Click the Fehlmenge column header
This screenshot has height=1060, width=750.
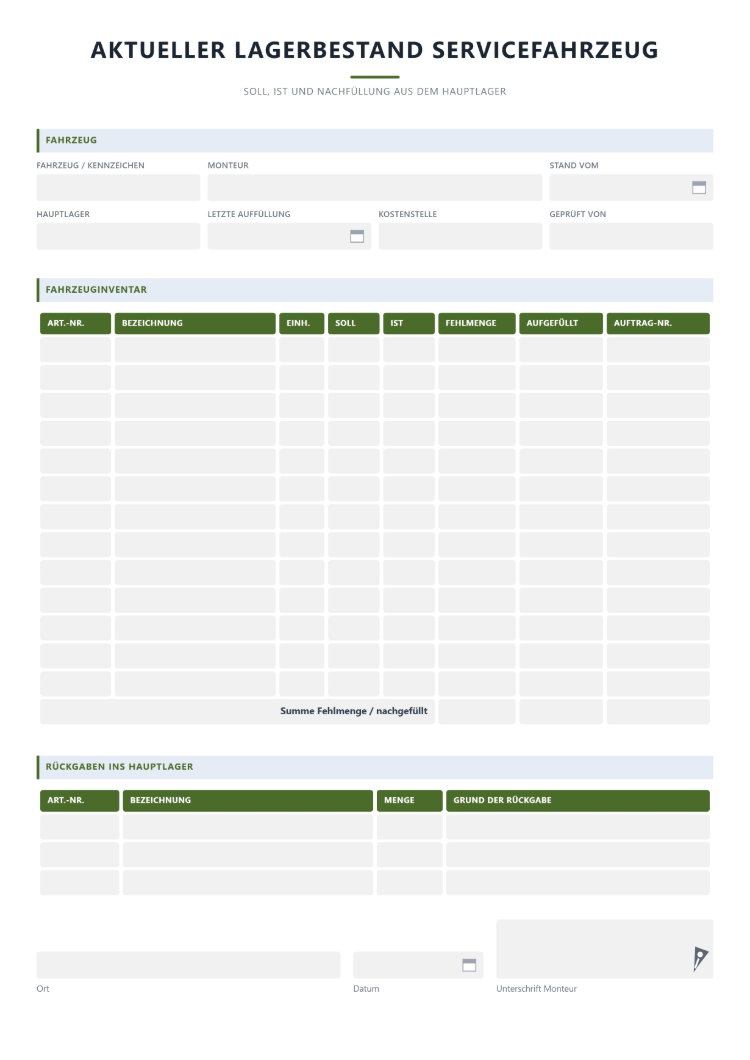(477, 323)
